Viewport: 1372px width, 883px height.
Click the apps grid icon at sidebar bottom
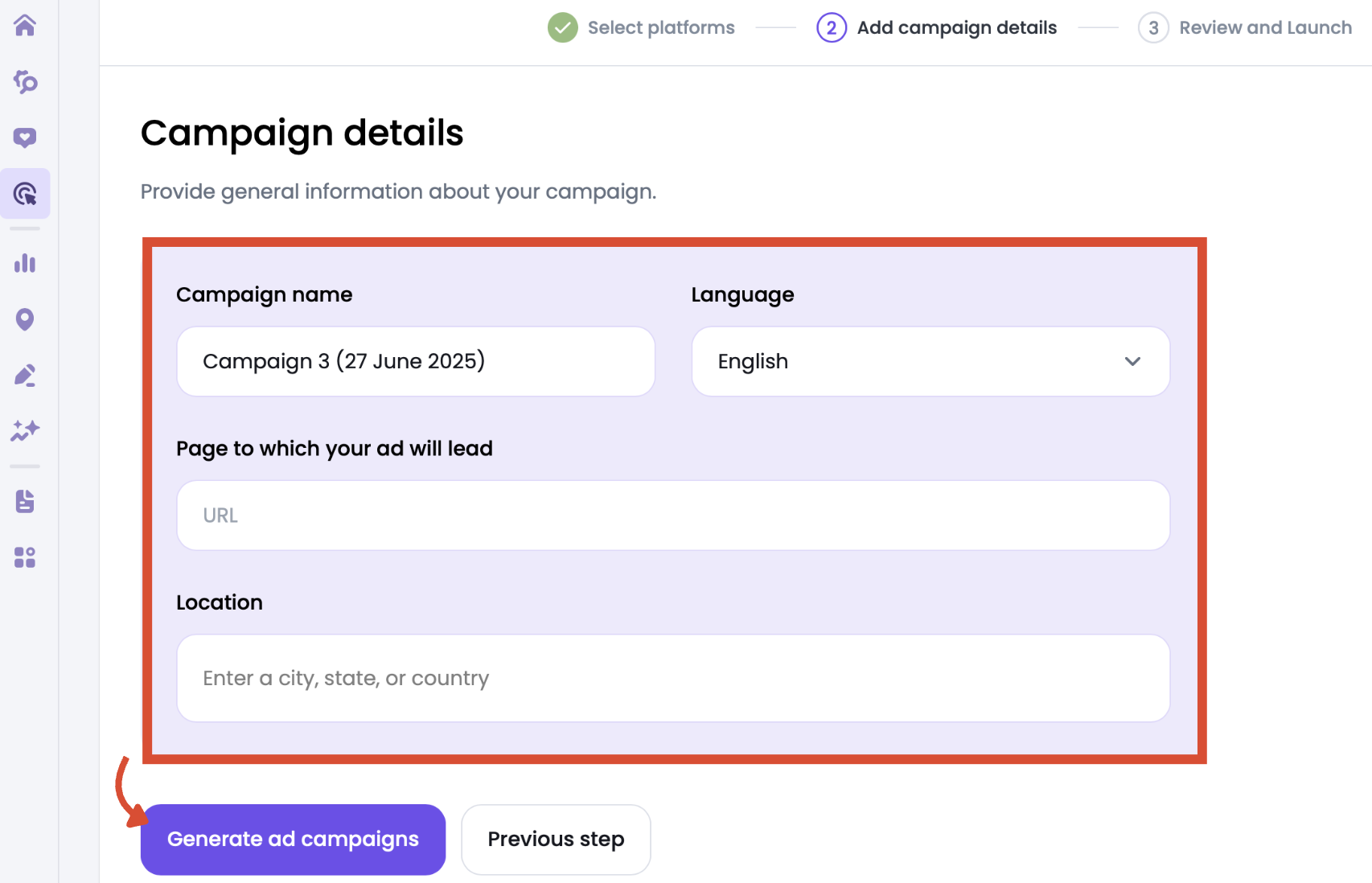click(x=25, y=557)
